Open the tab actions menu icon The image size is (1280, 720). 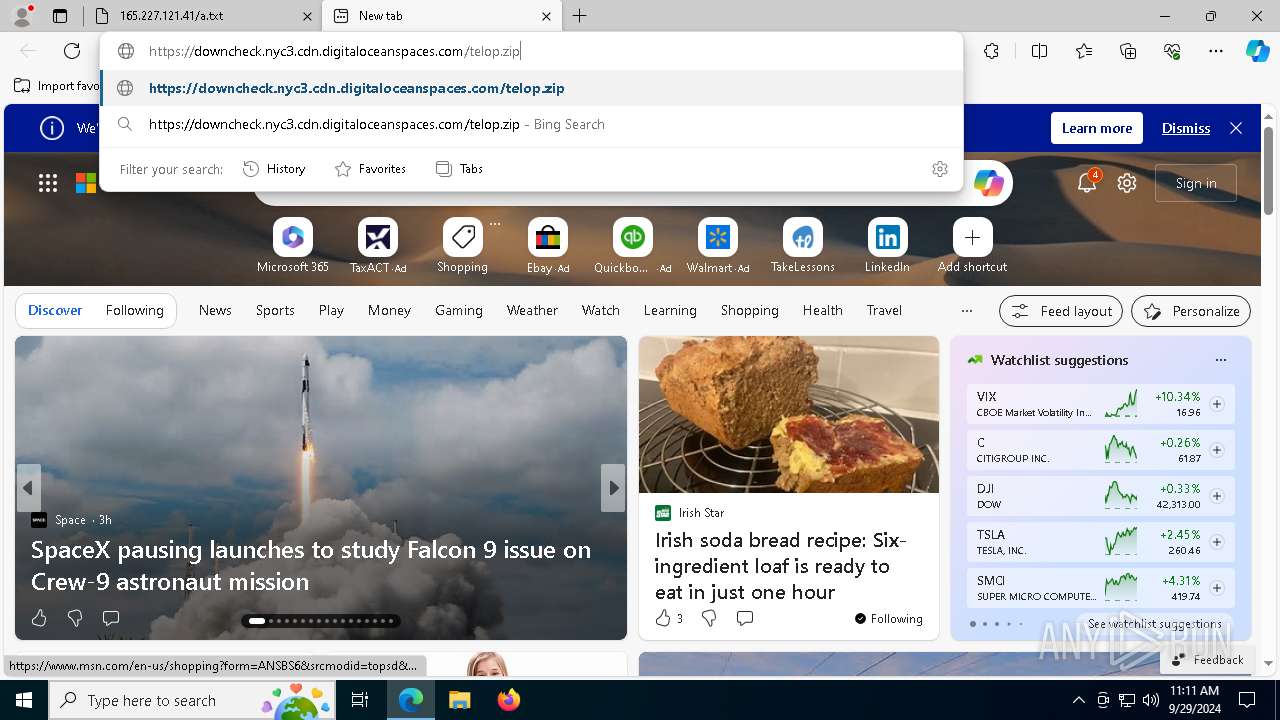(60, 16)
